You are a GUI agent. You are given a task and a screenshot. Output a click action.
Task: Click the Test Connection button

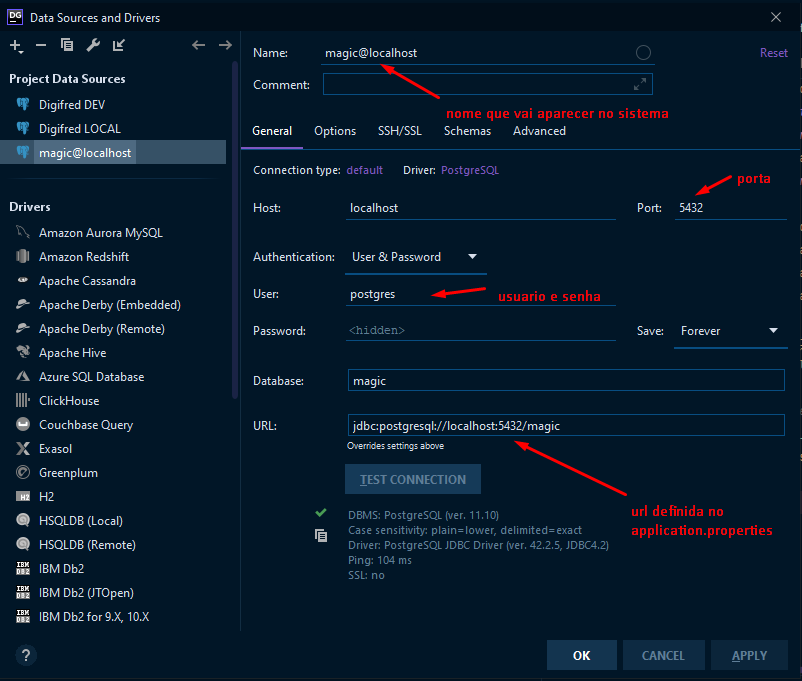coord(413,479)
